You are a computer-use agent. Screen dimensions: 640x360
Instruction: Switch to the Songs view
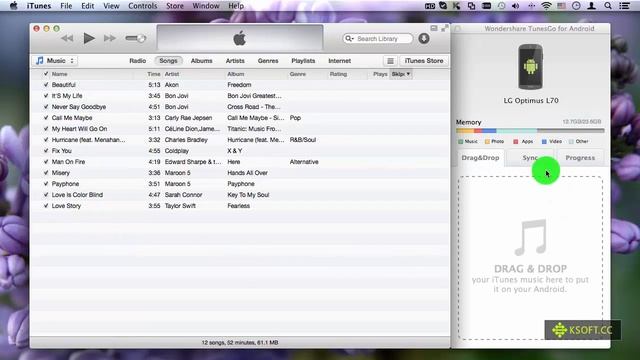tap(168, 61)
